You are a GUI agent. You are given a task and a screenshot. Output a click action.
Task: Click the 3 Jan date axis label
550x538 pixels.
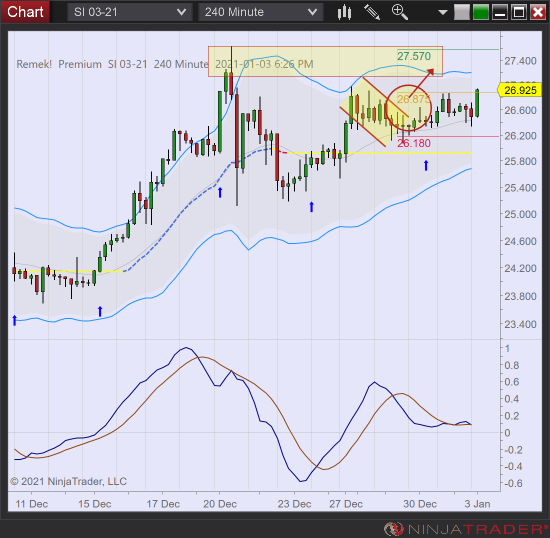(x=477, y=504)
